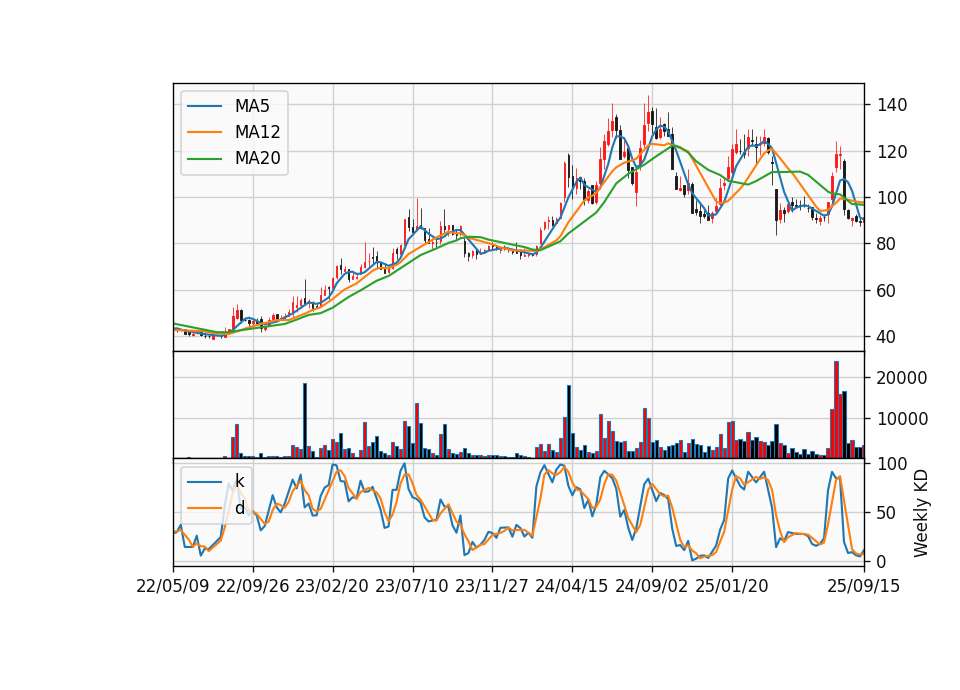Click the MA20 legend label
960x690 pixels.
click(257, 159)
